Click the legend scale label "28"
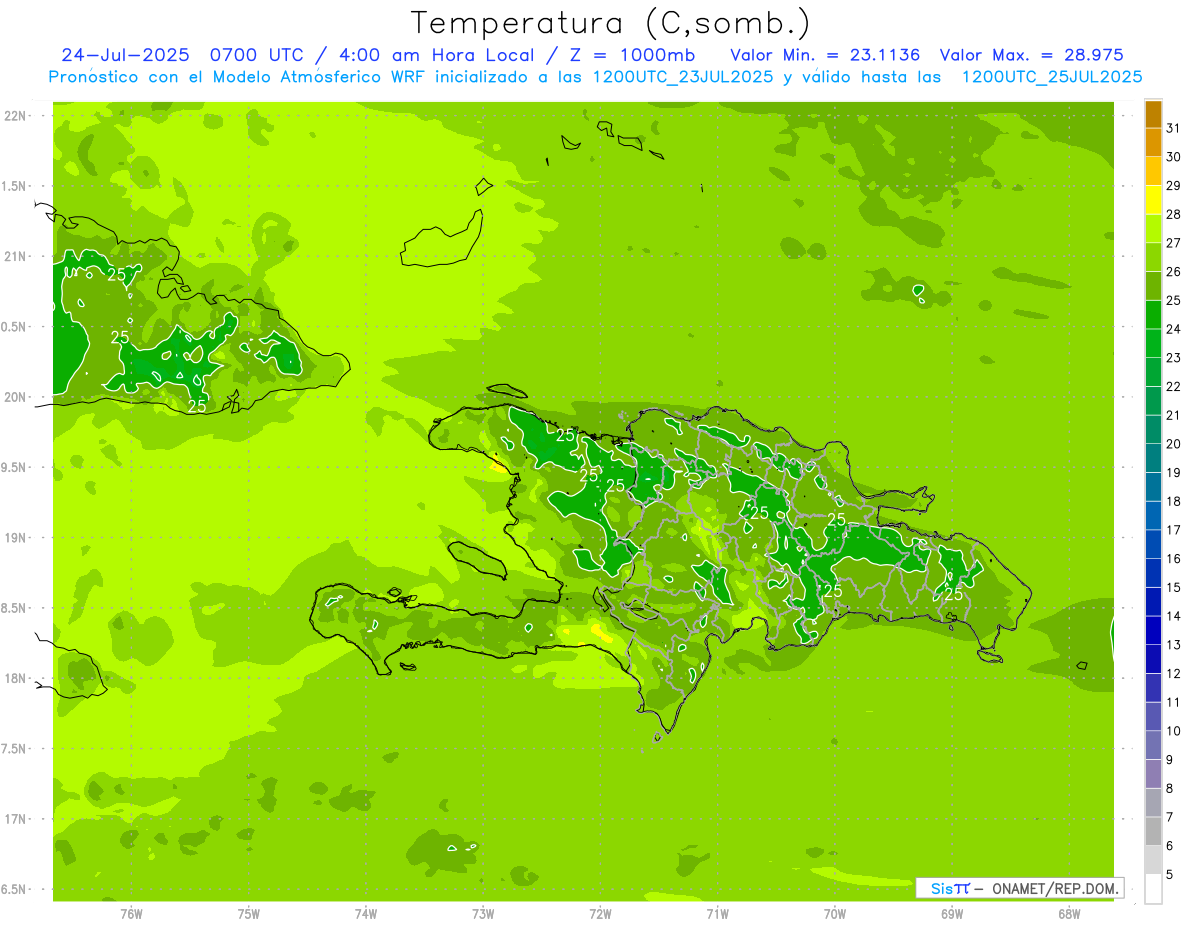The image size is (1200, 927). click(1174, 214)
